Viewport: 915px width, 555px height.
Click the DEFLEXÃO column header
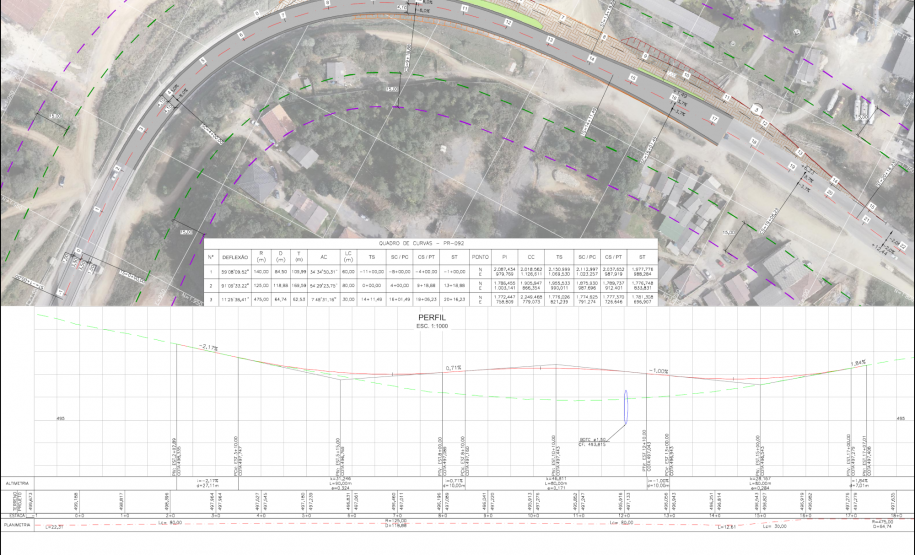click(x=235, y=257)
